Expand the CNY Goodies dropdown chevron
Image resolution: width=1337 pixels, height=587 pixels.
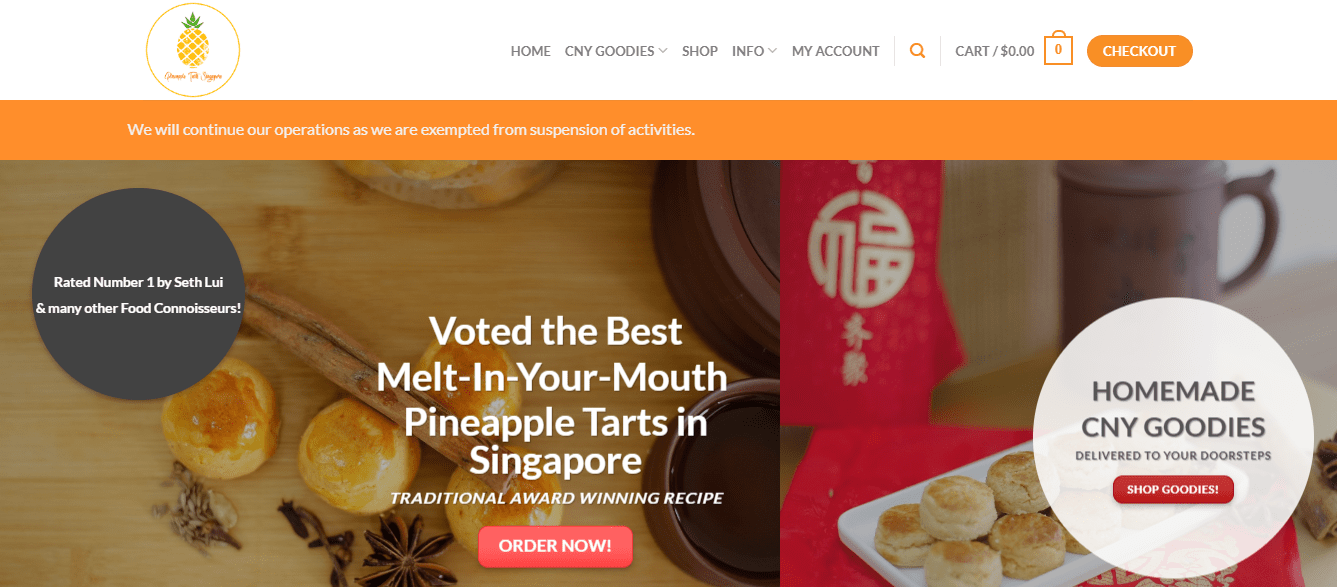click(x=663, y=51)
